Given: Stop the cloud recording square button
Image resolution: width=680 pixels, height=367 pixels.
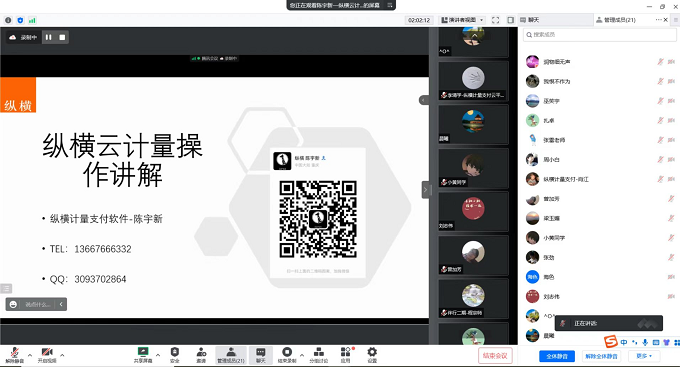Looking at the screenshot, I should [62, 37].
